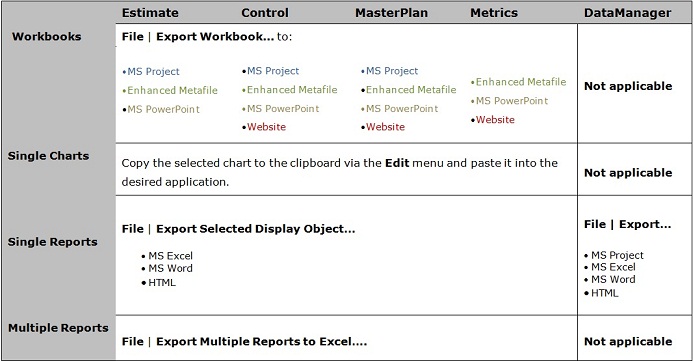The height and width of the screenshot is (361, 693).
Task: Click the DataManager column header
Action: point(628,13)
